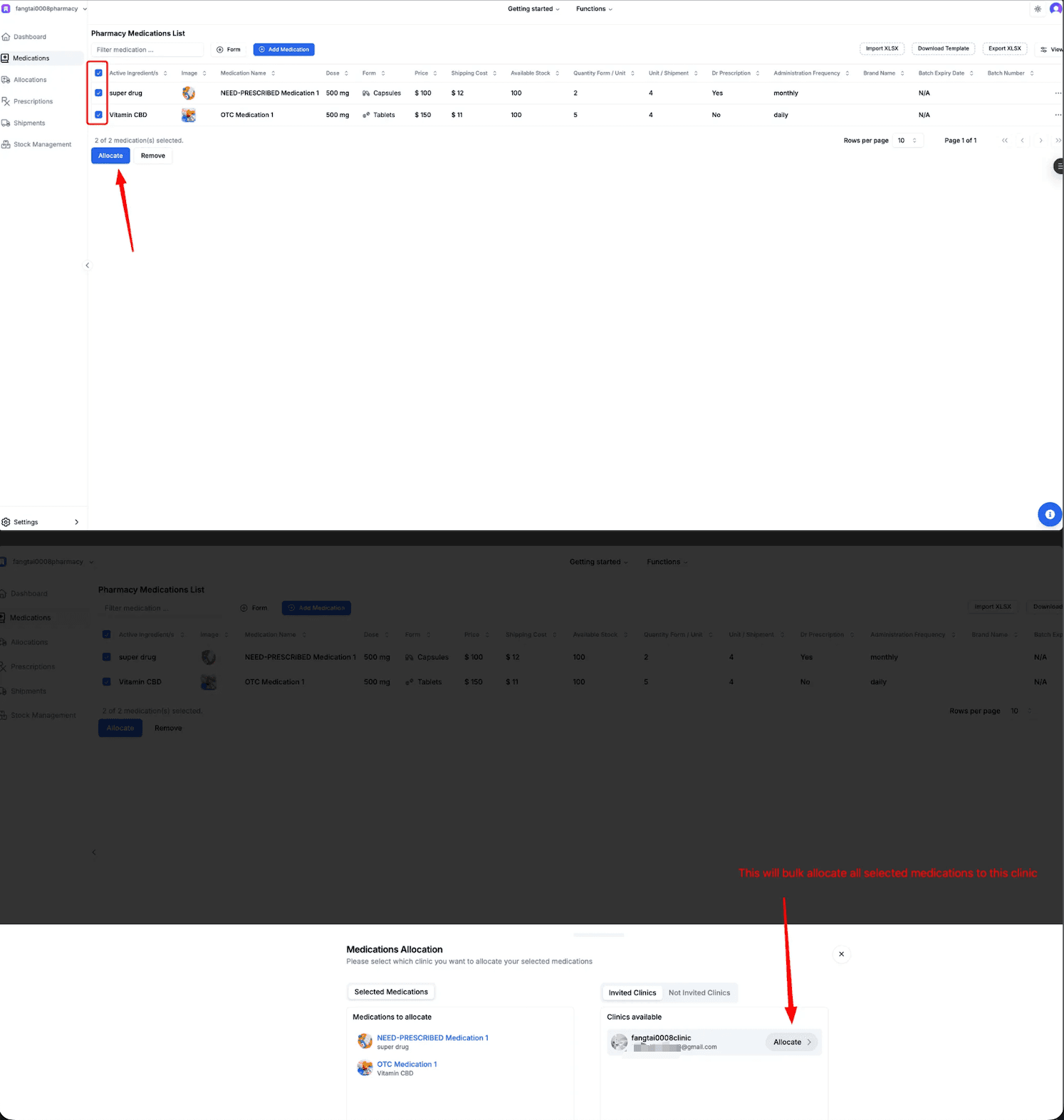The width and height of the screenshot is (1064, 1120).
Task: Focus Filter medication field on undimmed page
Action: click(147, 50)
